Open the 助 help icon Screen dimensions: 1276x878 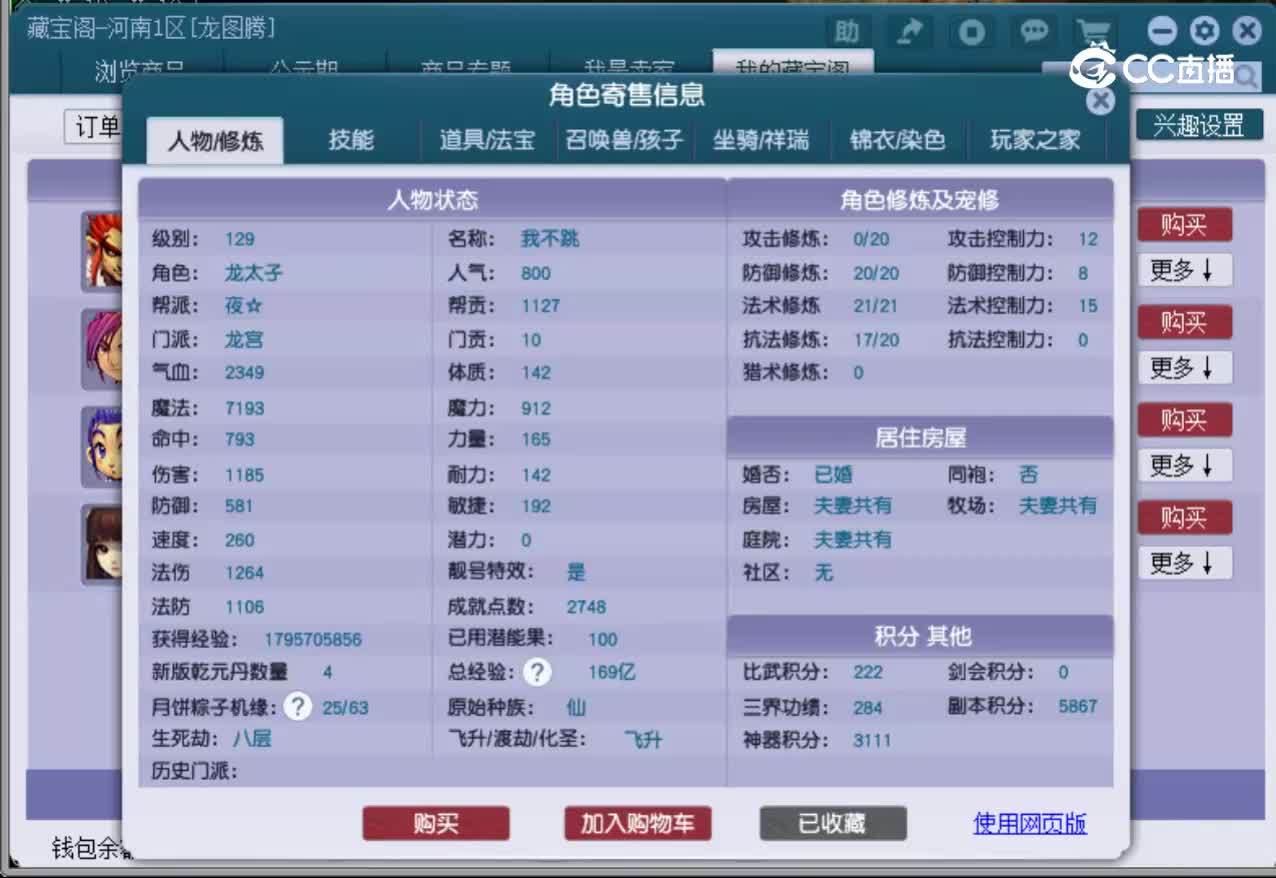pyautogui.click(x=846, y=31)
